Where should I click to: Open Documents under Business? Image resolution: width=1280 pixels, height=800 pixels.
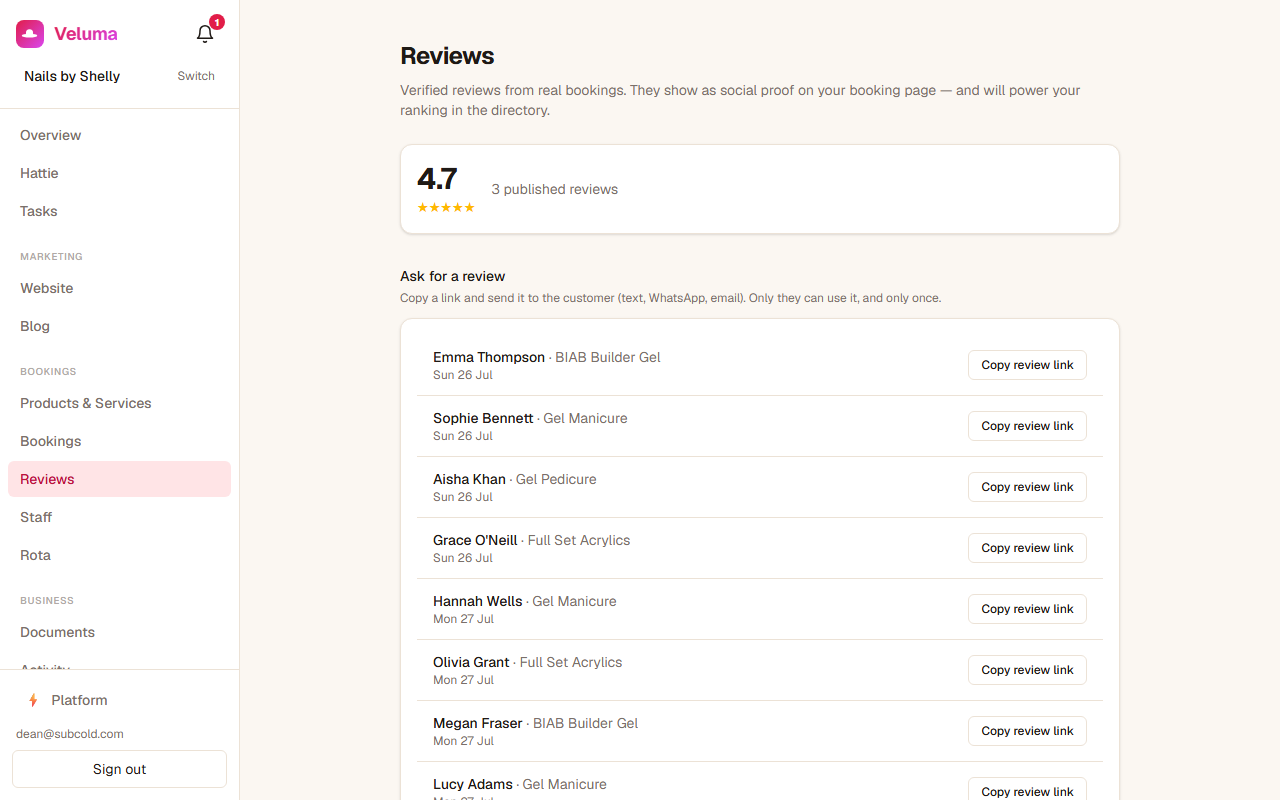(120, 632)
